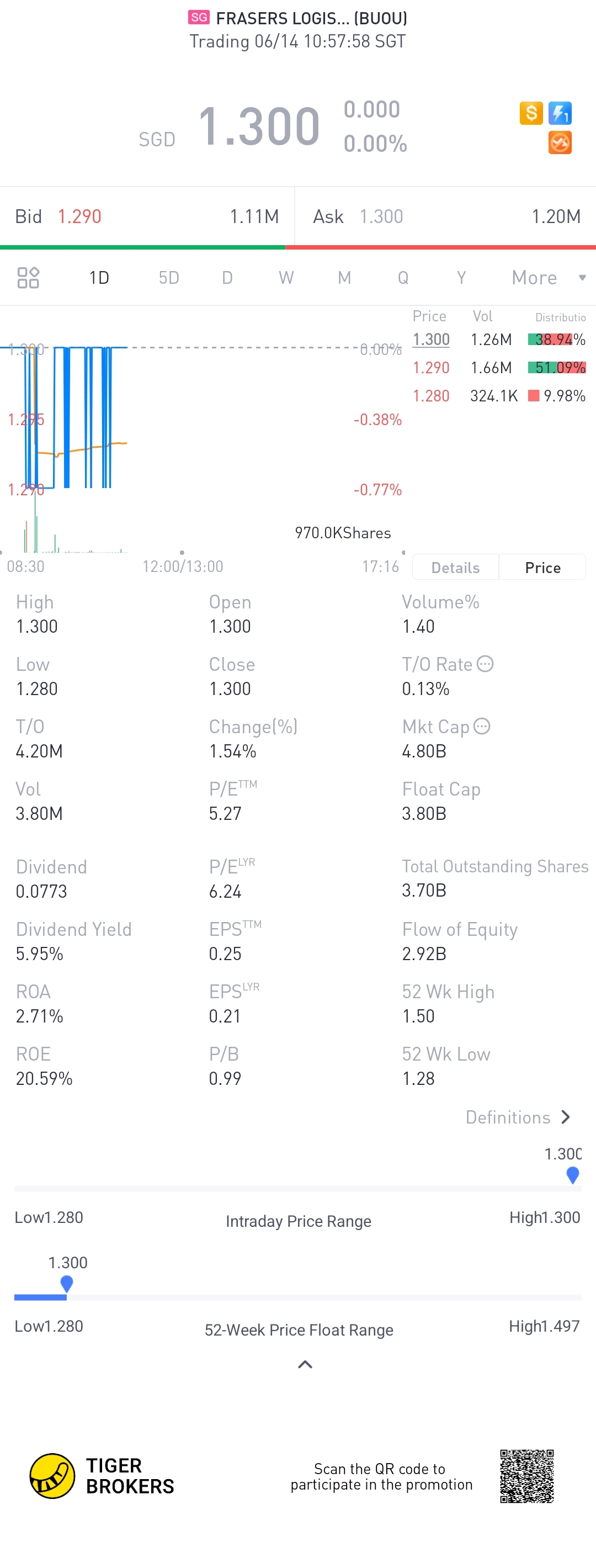Switch the panel to Price view

[x=542, y=568]
